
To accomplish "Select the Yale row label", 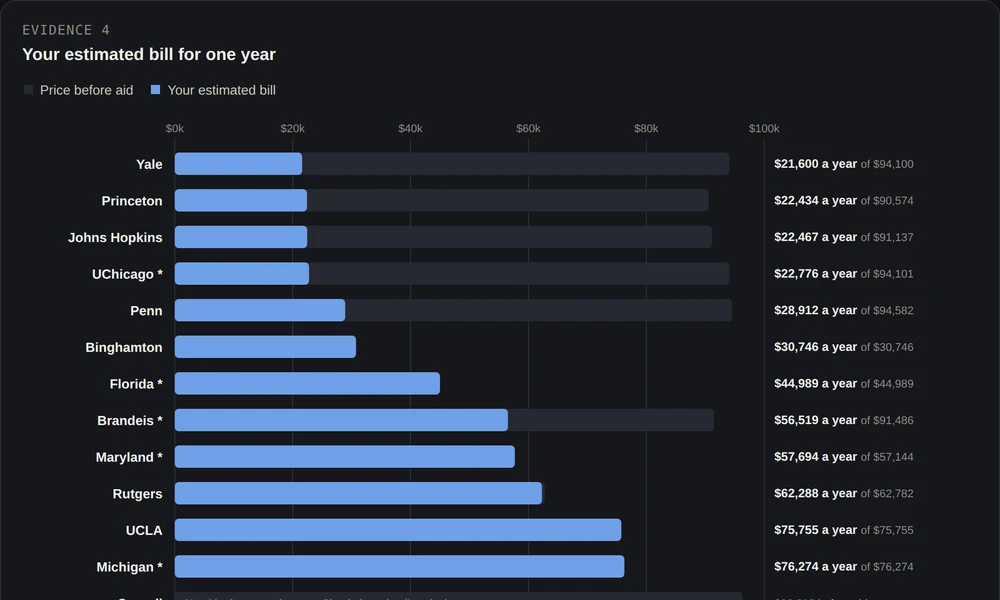I will click(x=149, y=164).
